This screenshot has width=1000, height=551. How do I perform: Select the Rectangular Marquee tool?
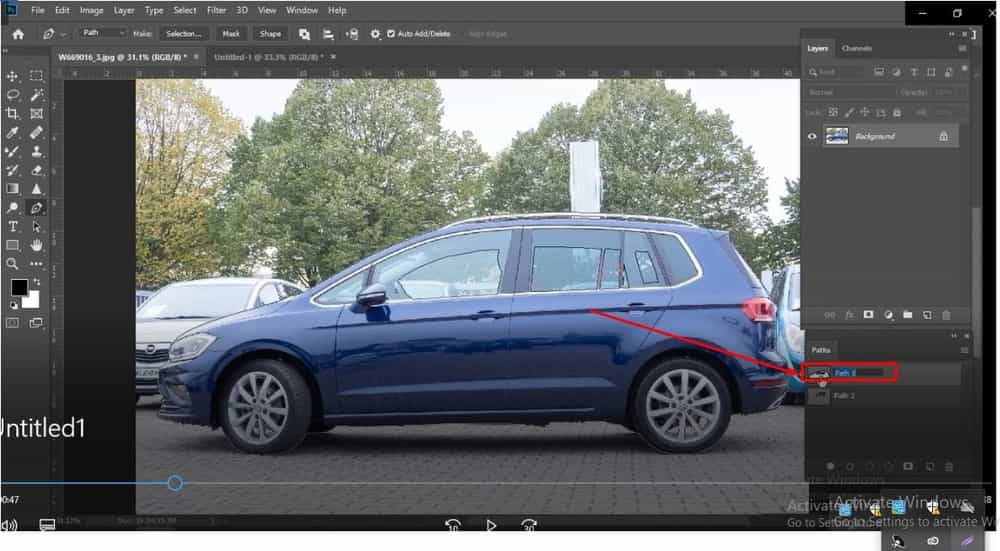tap(36, 76)
